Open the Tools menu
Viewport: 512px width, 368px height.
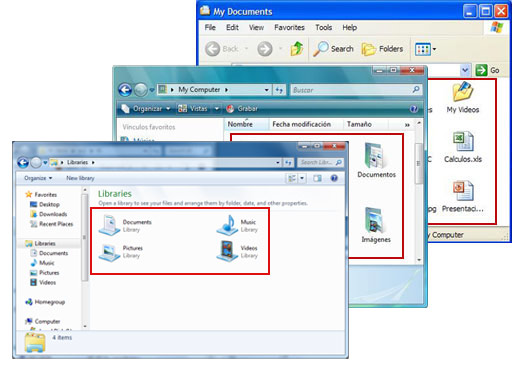[x=323, y=27]
